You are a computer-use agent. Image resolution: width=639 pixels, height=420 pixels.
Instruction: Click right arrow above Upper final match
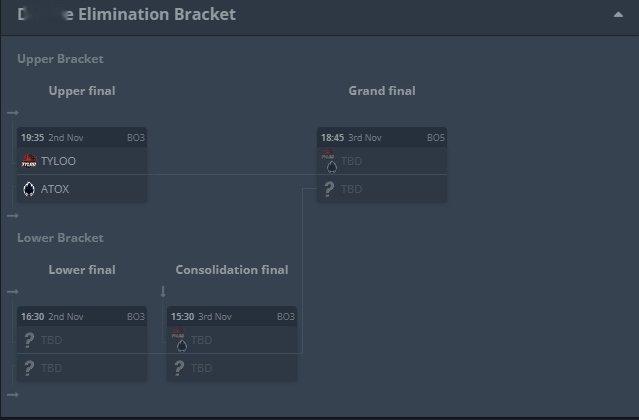click(13, 113)
